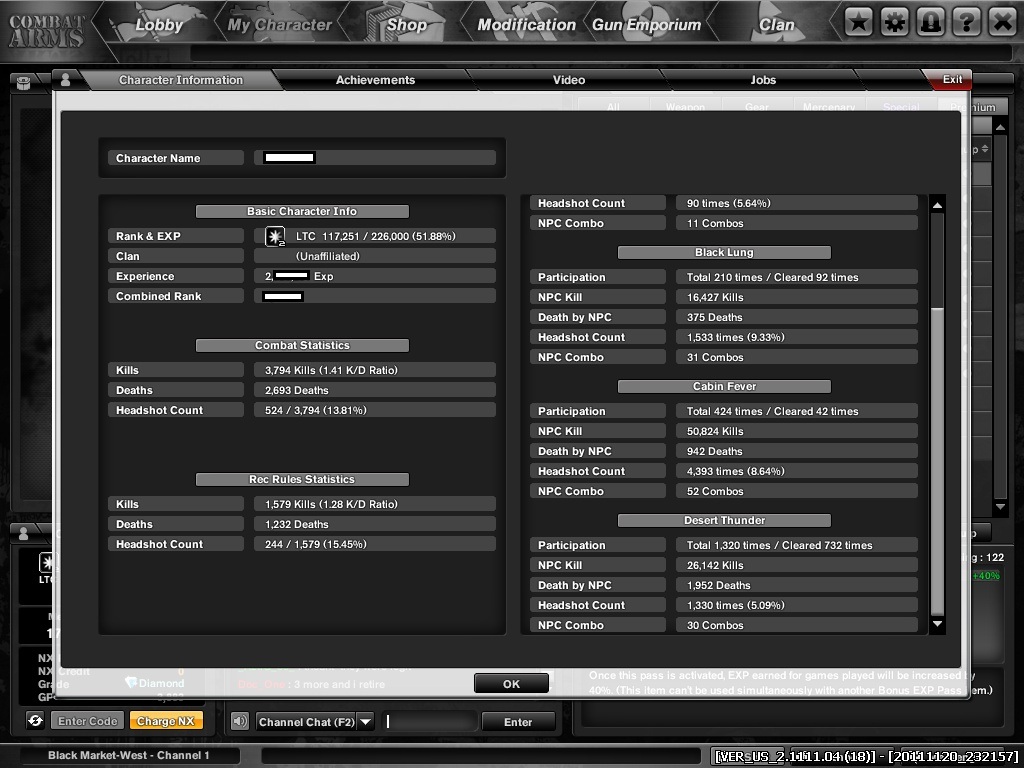Open the Clan menu

click(x=776, y=25)
